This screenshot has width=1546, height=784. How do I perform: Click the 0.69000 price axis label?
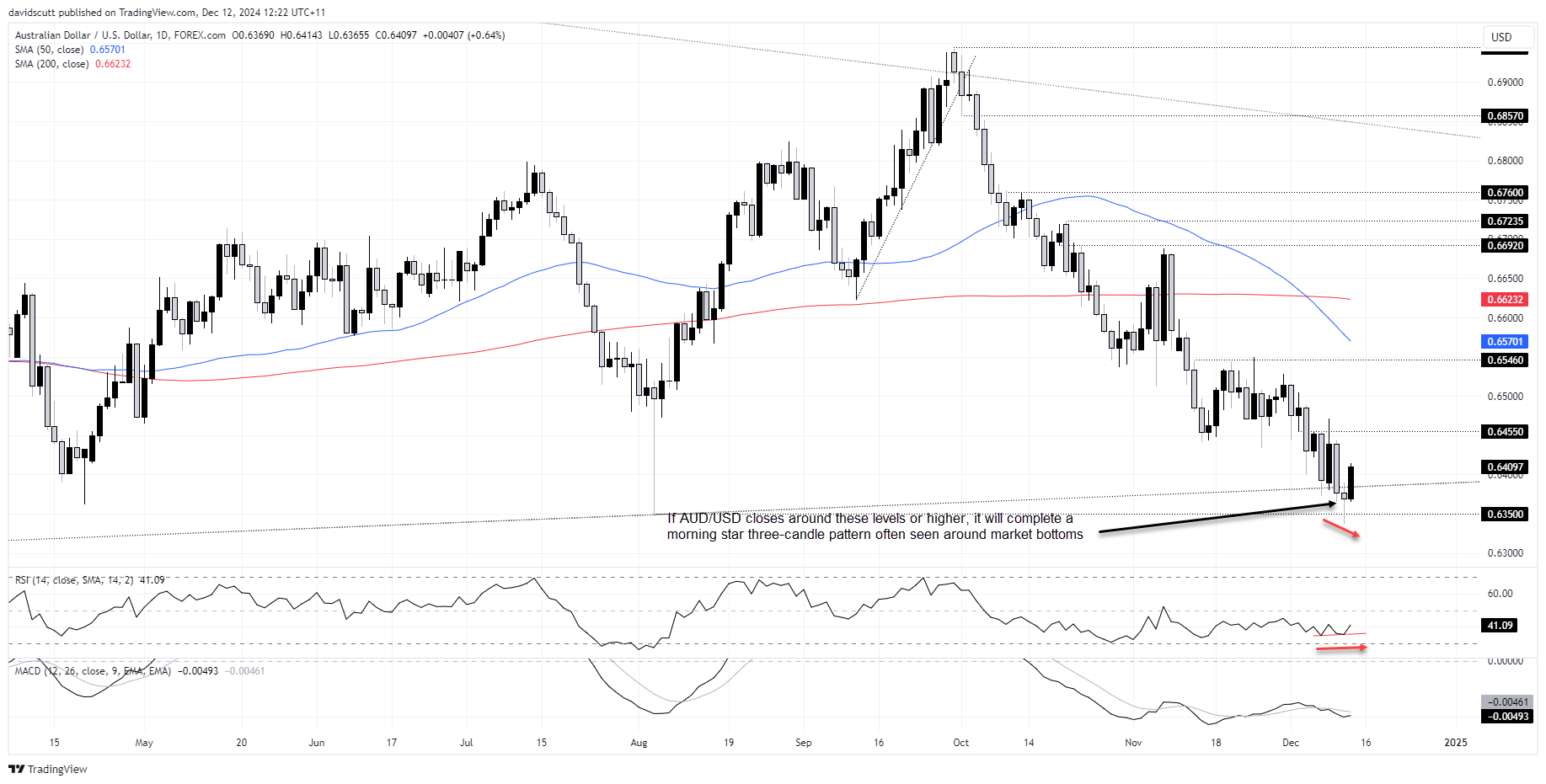coord(1505,83)
